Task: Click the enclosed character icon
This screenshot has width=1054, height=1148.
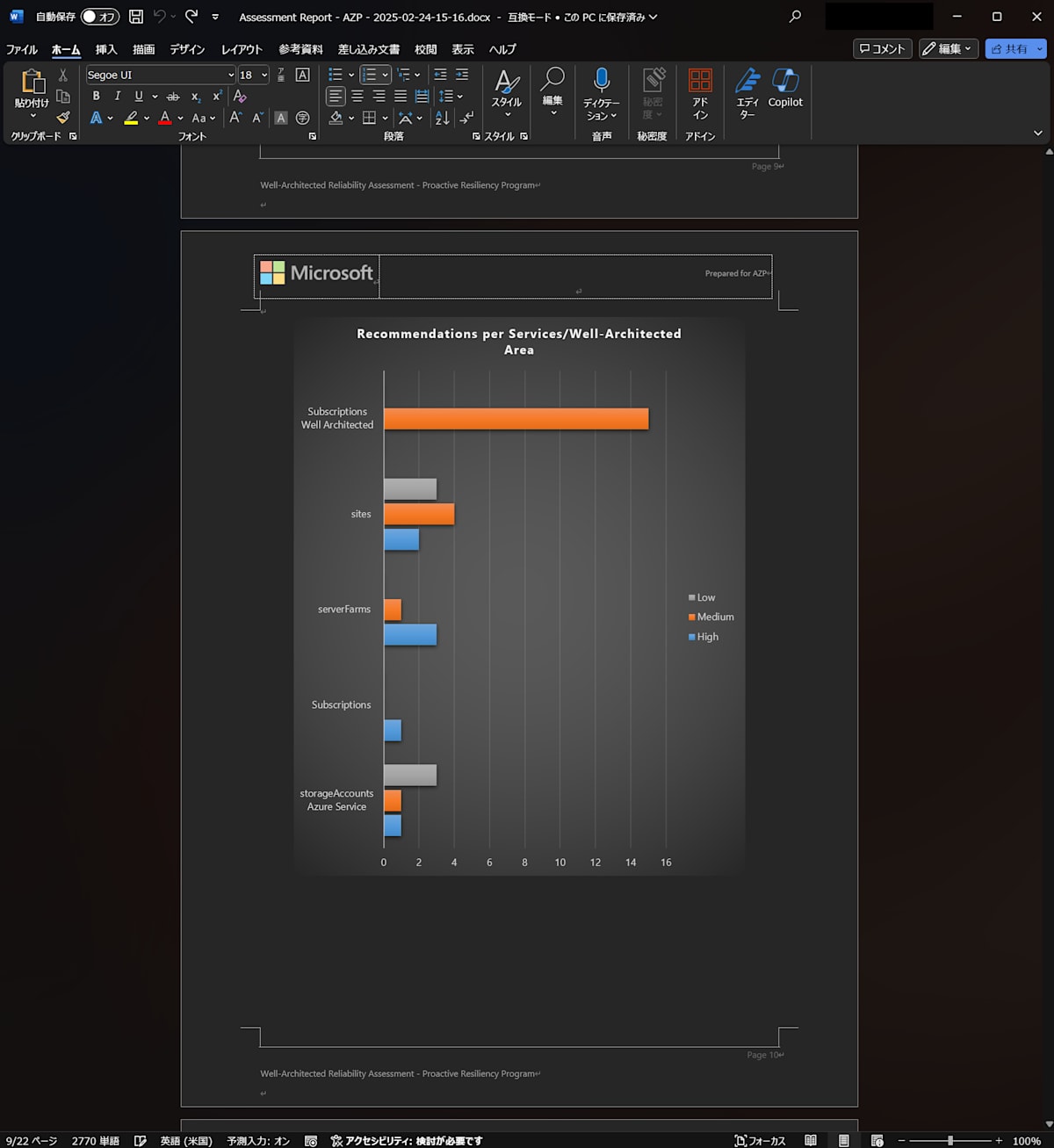Action: (303, 118)
